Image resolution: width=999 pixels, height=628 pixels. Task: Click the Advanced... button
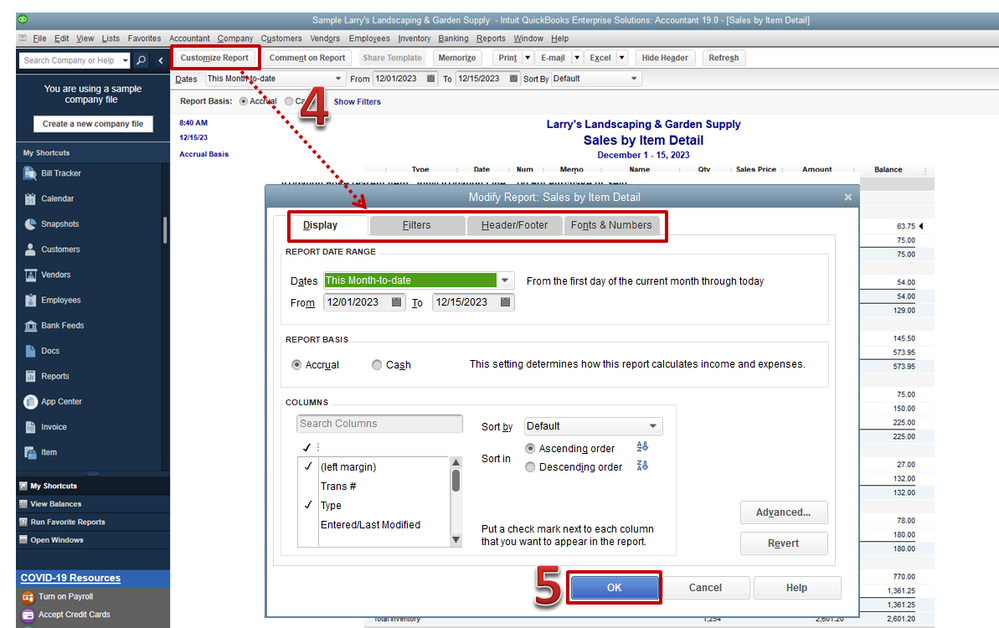[x=784, y=513]
